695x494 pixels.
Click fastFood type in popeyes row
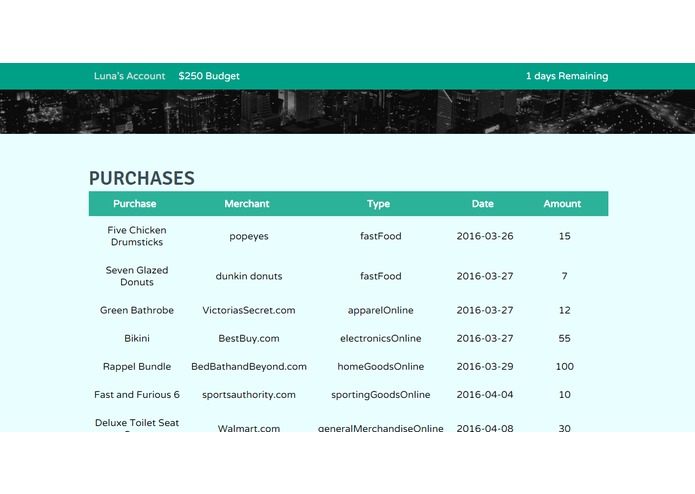[380, 236]
